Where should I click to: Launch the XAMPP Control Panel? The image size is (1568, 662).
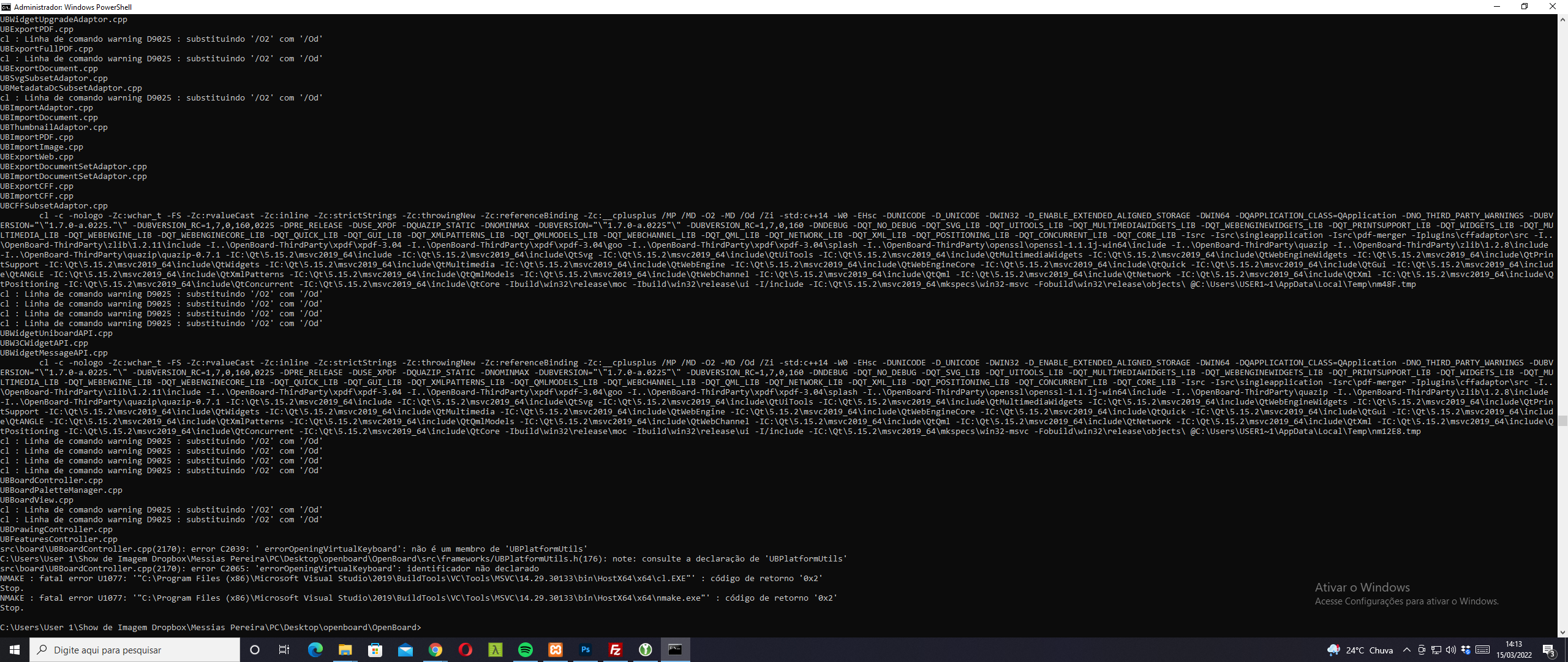click(555, 649)
